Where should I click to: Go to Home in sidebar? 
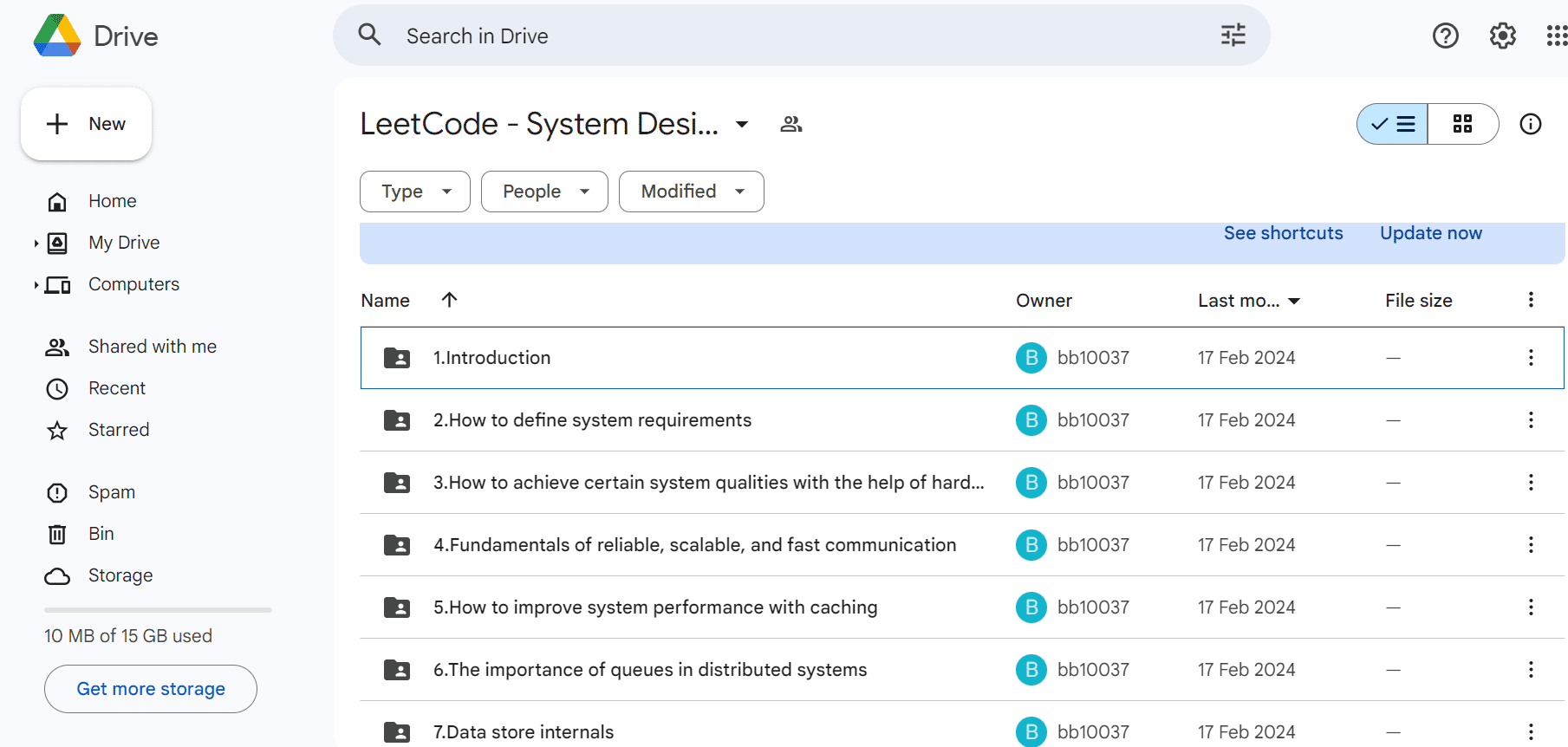pos(113,201)
